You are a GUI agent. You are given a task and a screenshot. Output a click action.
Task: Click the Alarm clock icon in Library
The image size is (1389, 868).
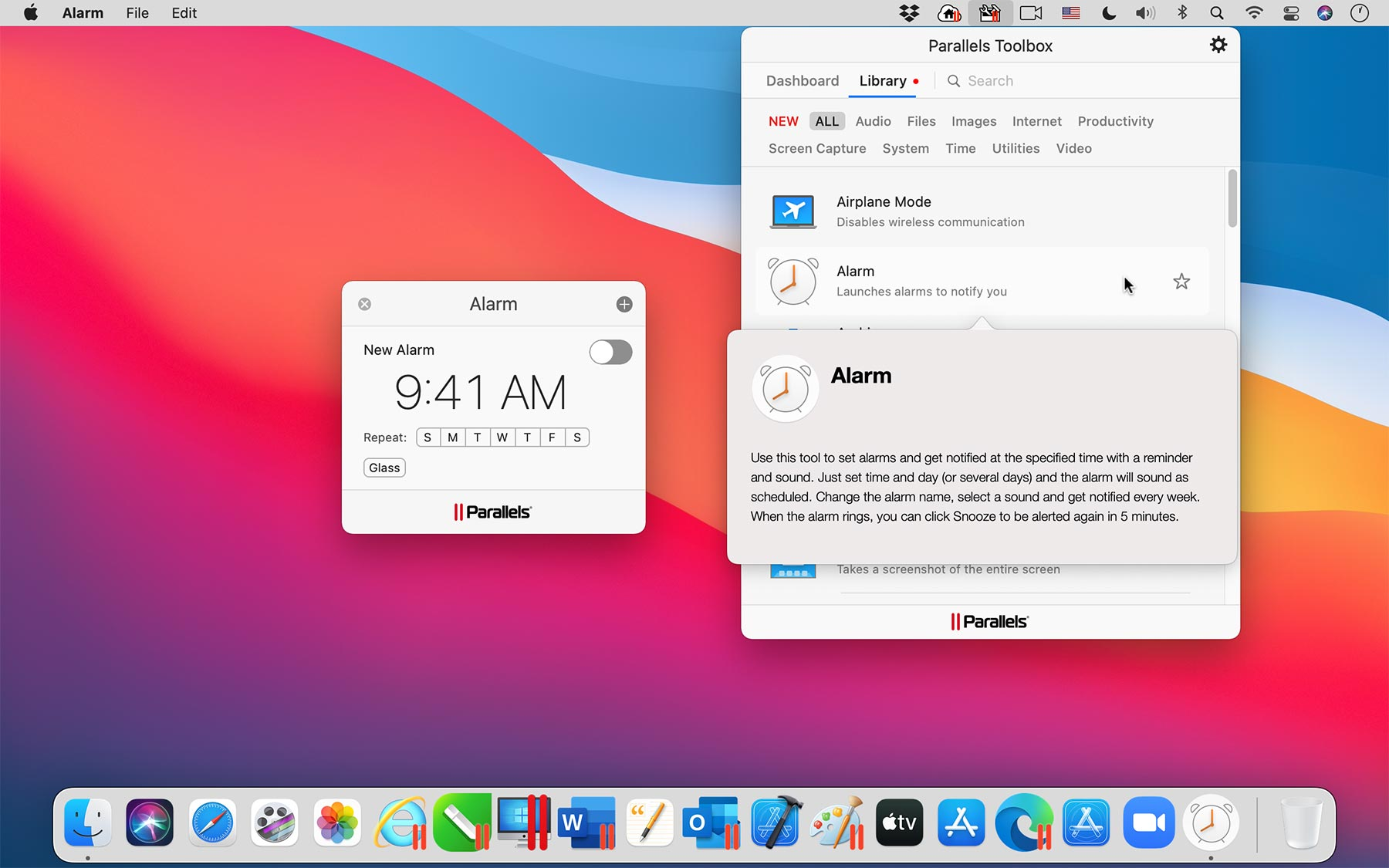pyautogui.click(x=793, y=281)
